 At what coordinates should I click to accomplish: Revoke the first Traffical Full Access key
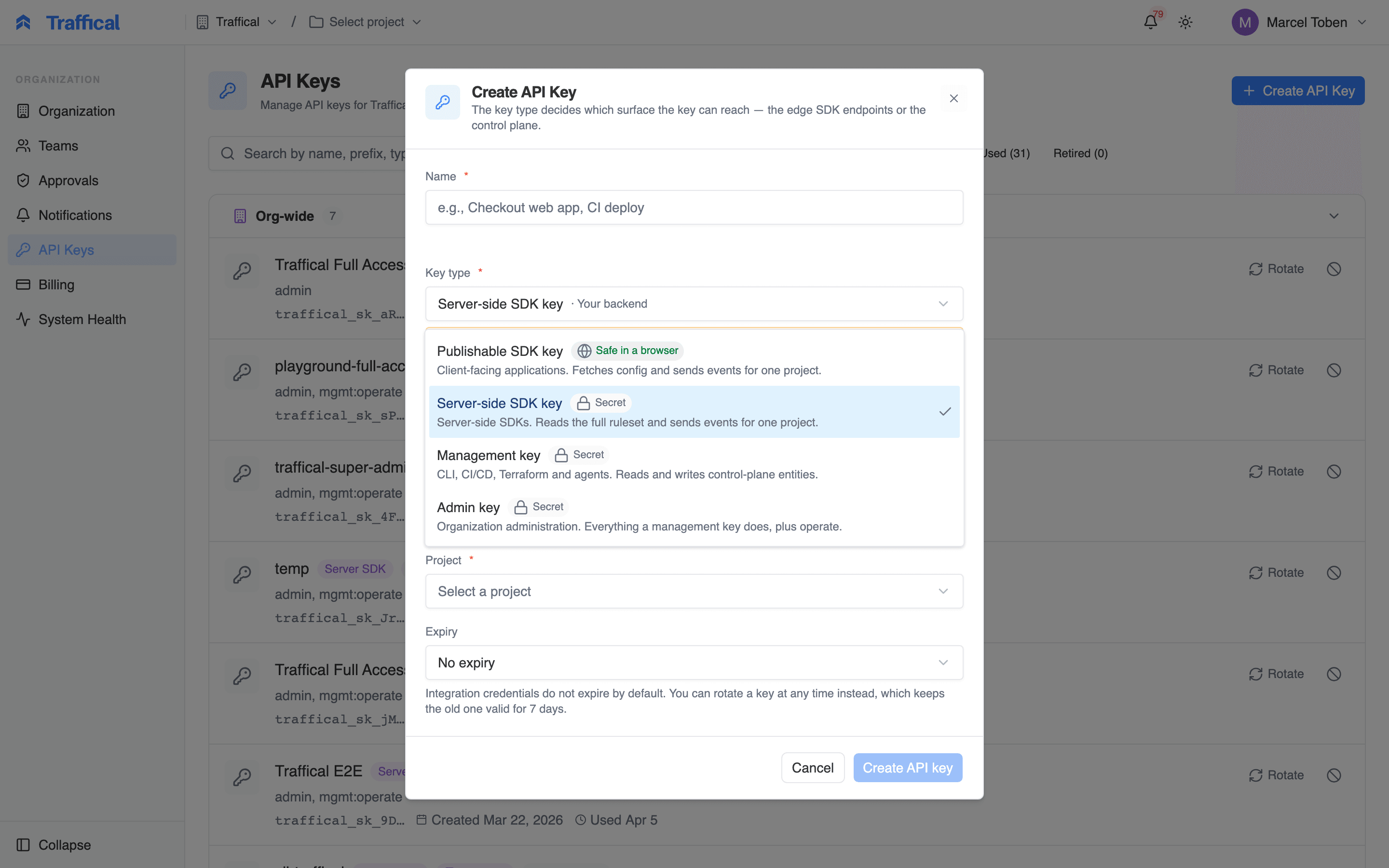pyautogui.click(x=1334, y=269)
